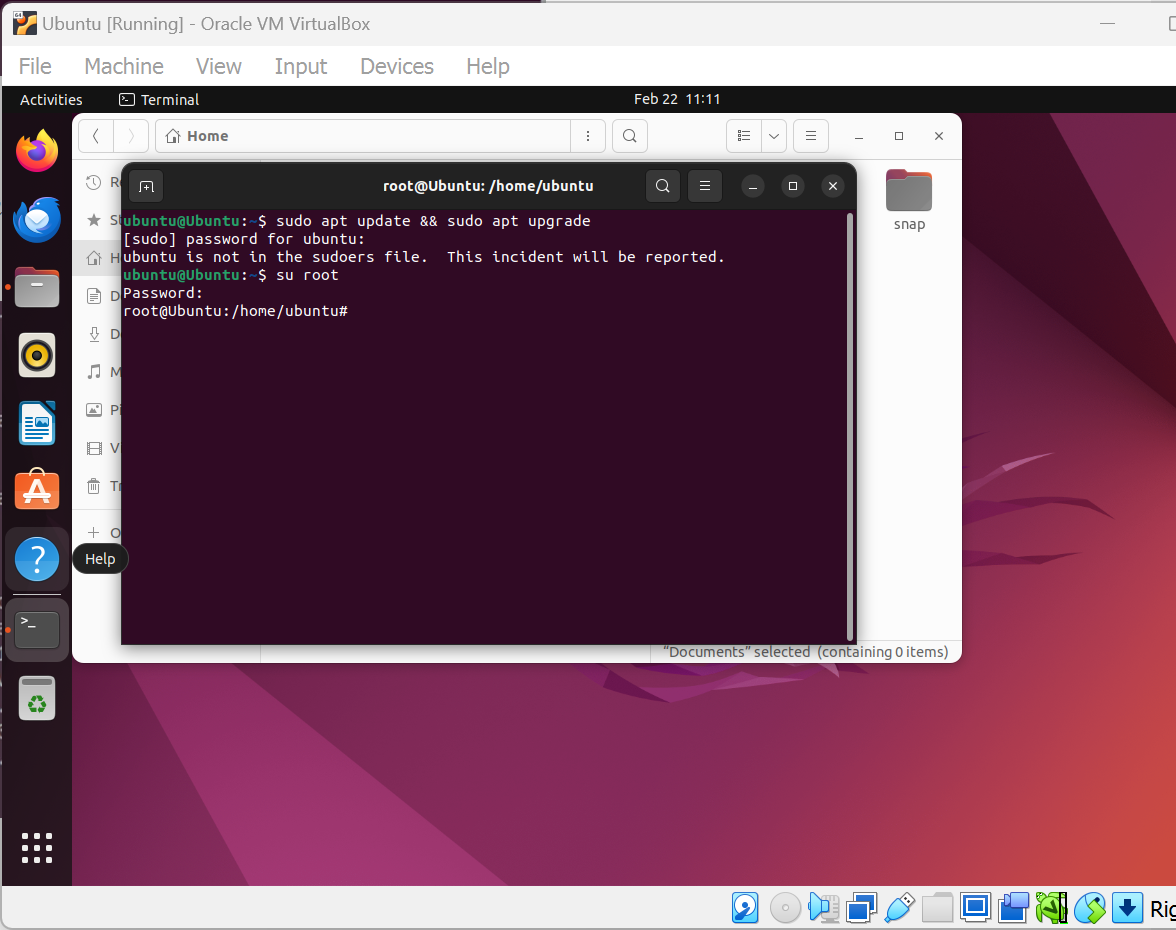Open the Trash from the dock
The image size is (1176, 930).
click(x=37, y=698)
